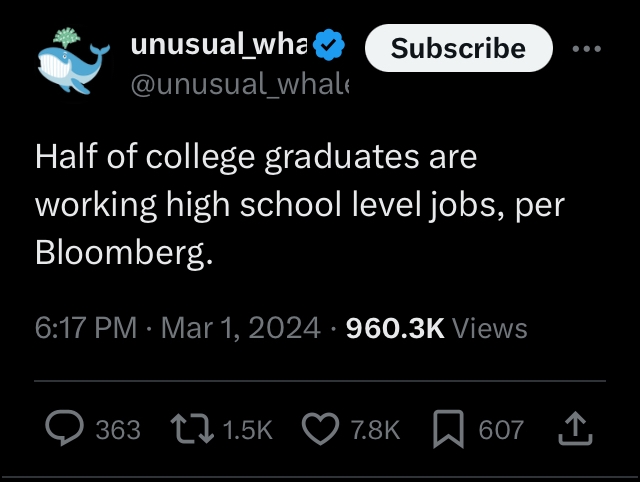640x482 pixels.
Task: Open the share arrow icon
Action: click(574, 430)
